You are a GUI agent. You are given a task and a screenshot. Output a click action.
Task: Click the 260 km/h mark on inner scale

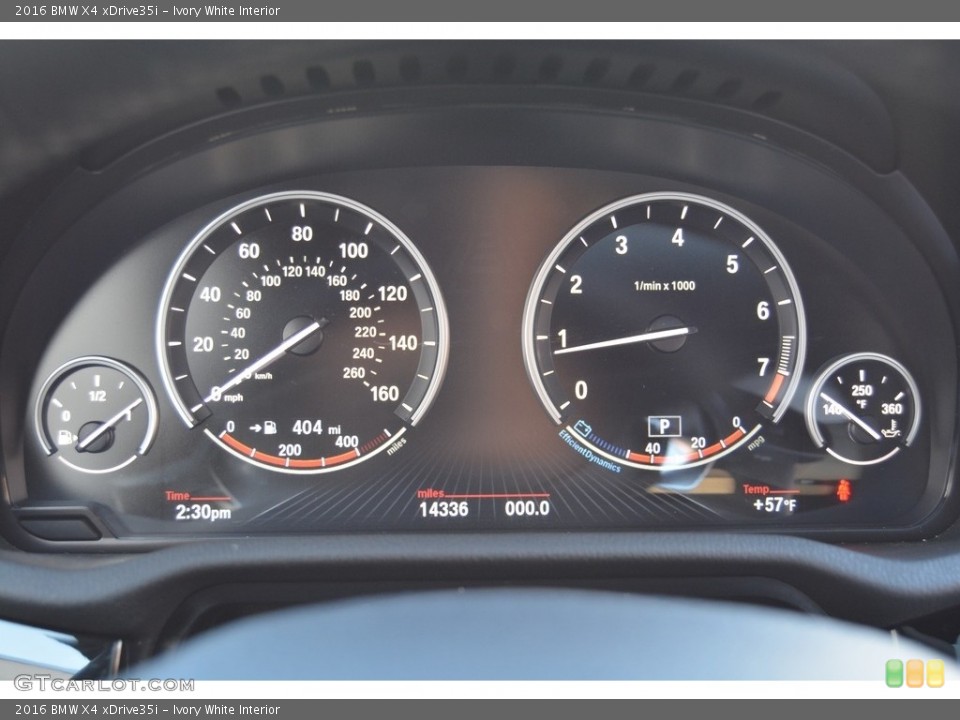coord(353,372)
